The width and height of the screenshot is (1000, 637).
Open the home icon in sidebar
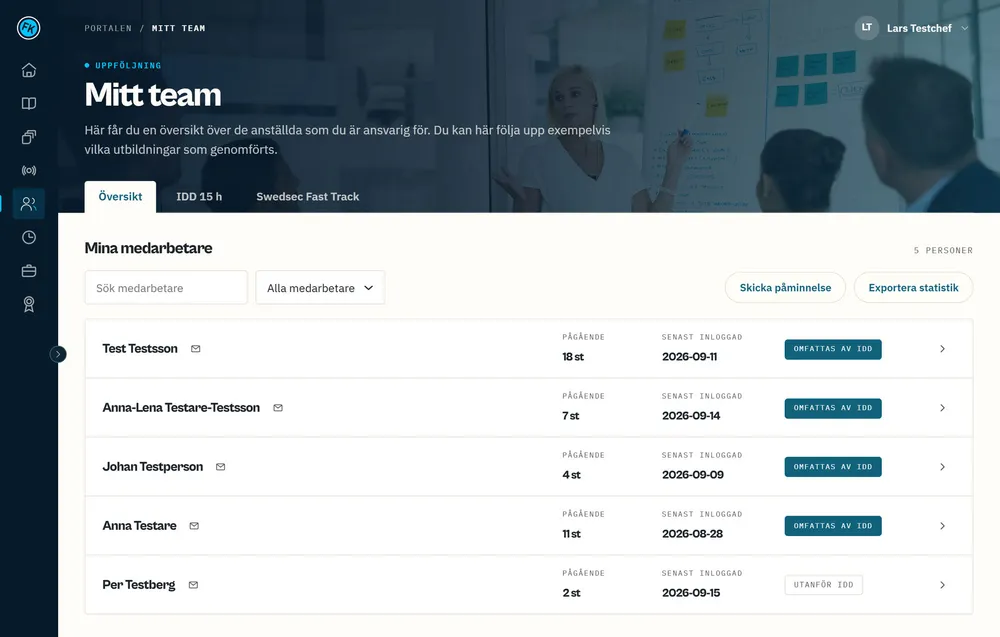(29, 70)
